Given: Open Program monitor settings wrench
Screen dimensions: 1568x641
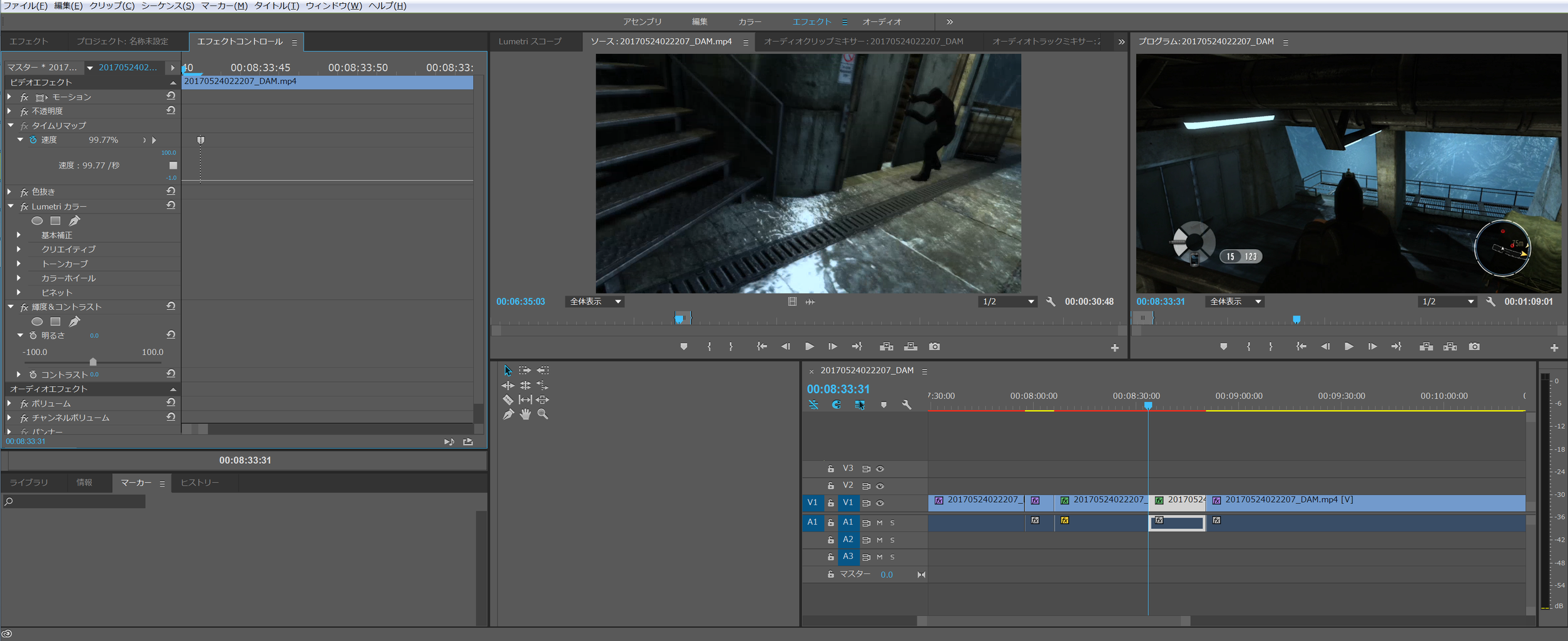Looking at the screenshot, I should click(1490, 302).
